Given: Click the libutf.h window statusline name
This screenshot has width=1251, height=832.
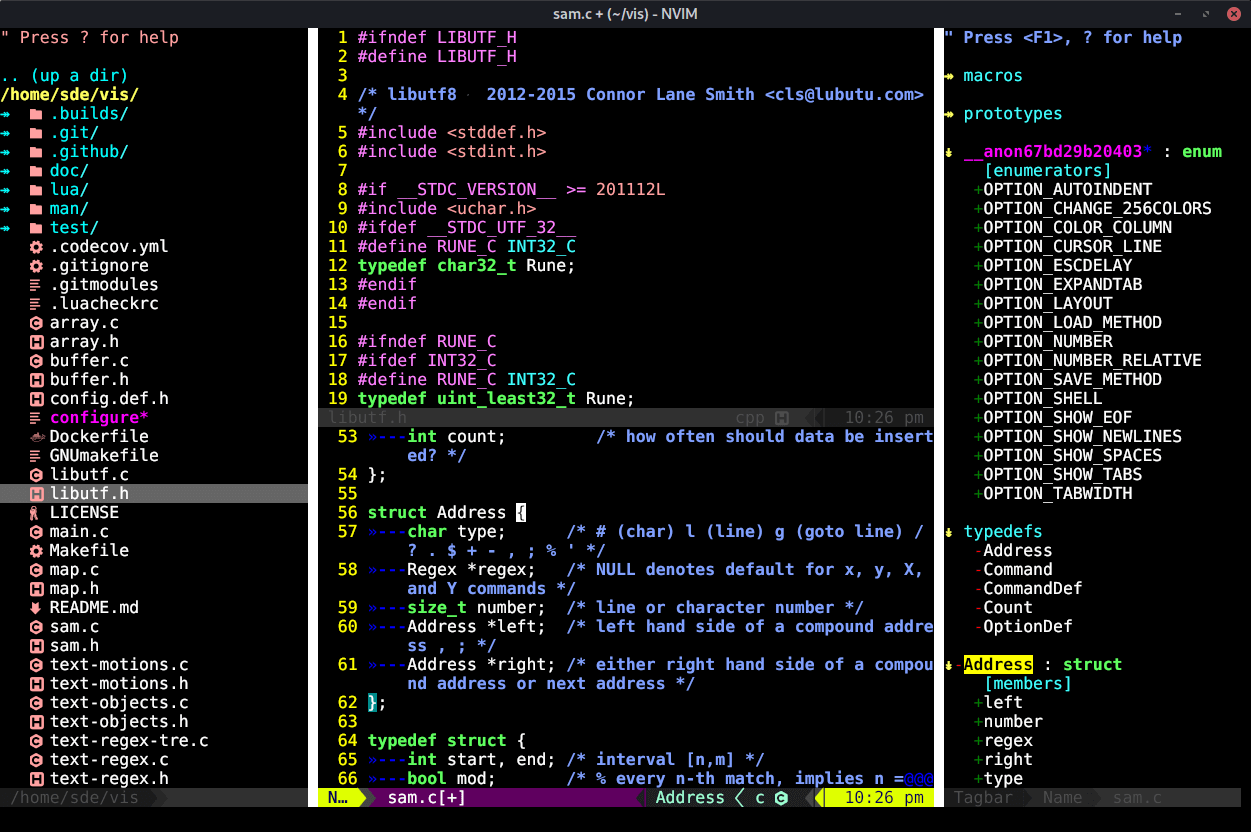Looking at the screenshot, I should (367, 418).
